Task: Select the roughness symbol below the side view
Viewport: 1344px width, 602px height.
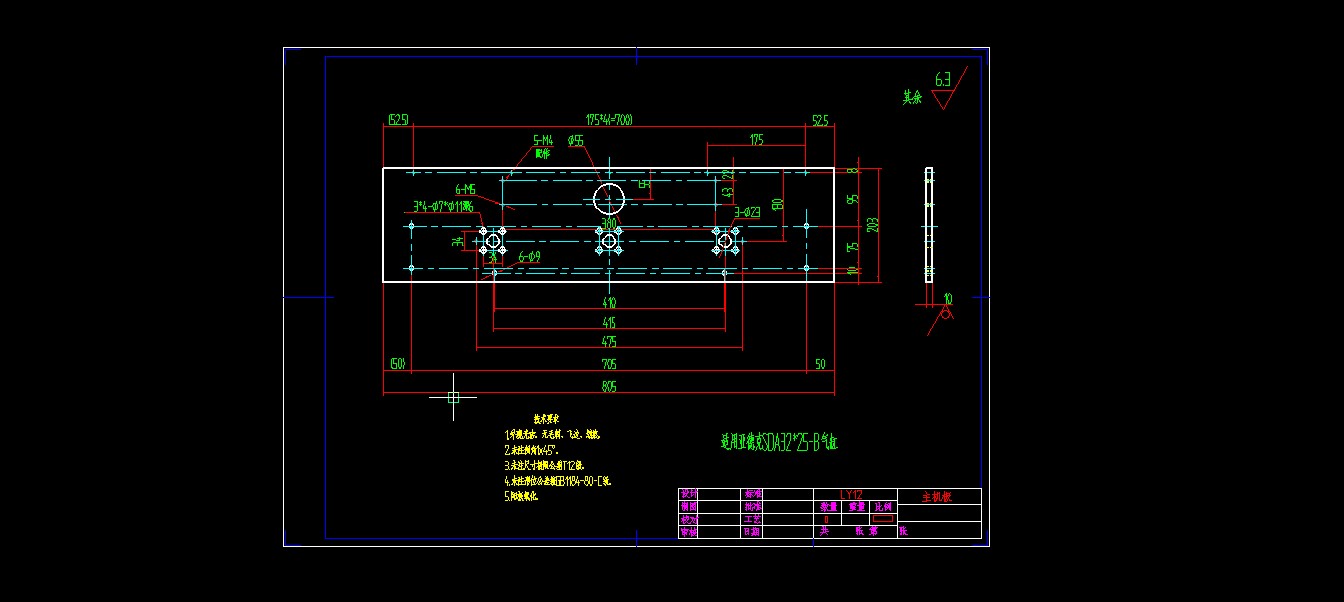Action: coord(944,311)
